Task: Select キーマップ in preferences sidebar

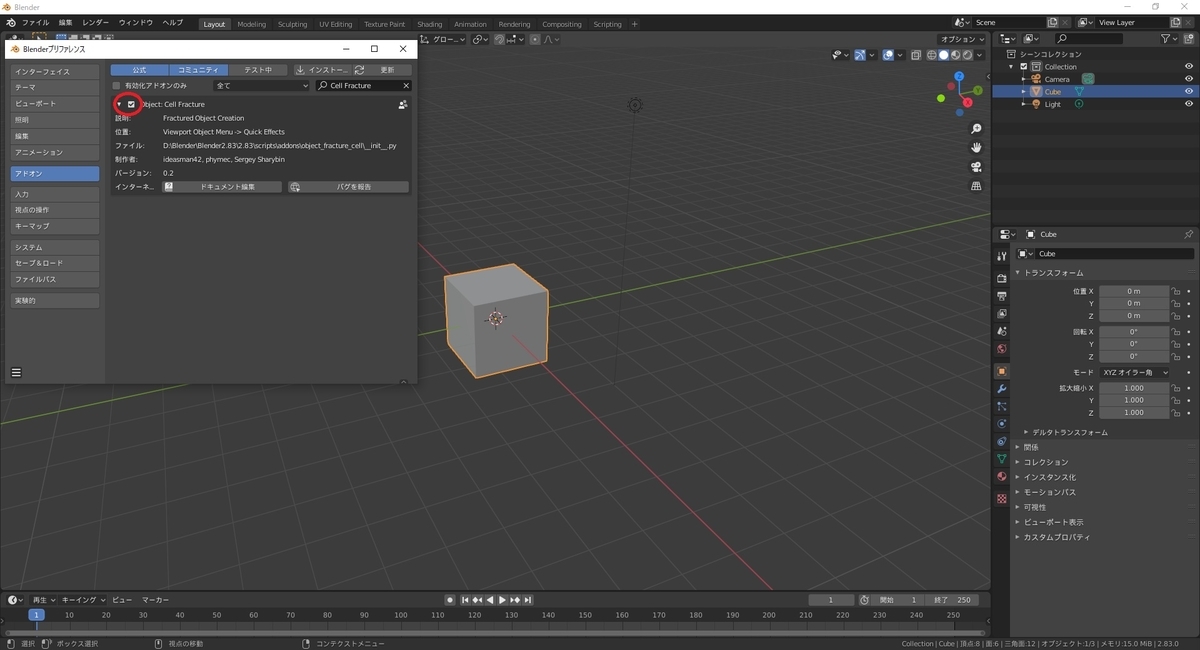Action: pyautogui.click(x=55, y=226)
